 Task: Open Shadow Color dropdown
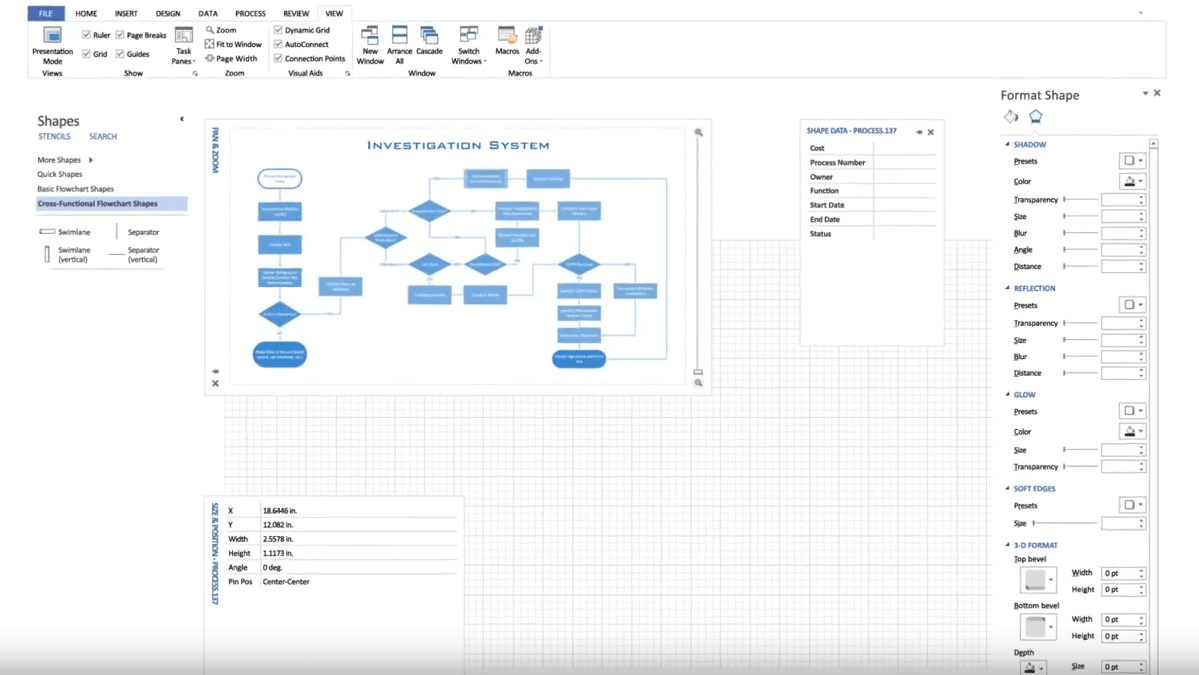coord(1132,181)
